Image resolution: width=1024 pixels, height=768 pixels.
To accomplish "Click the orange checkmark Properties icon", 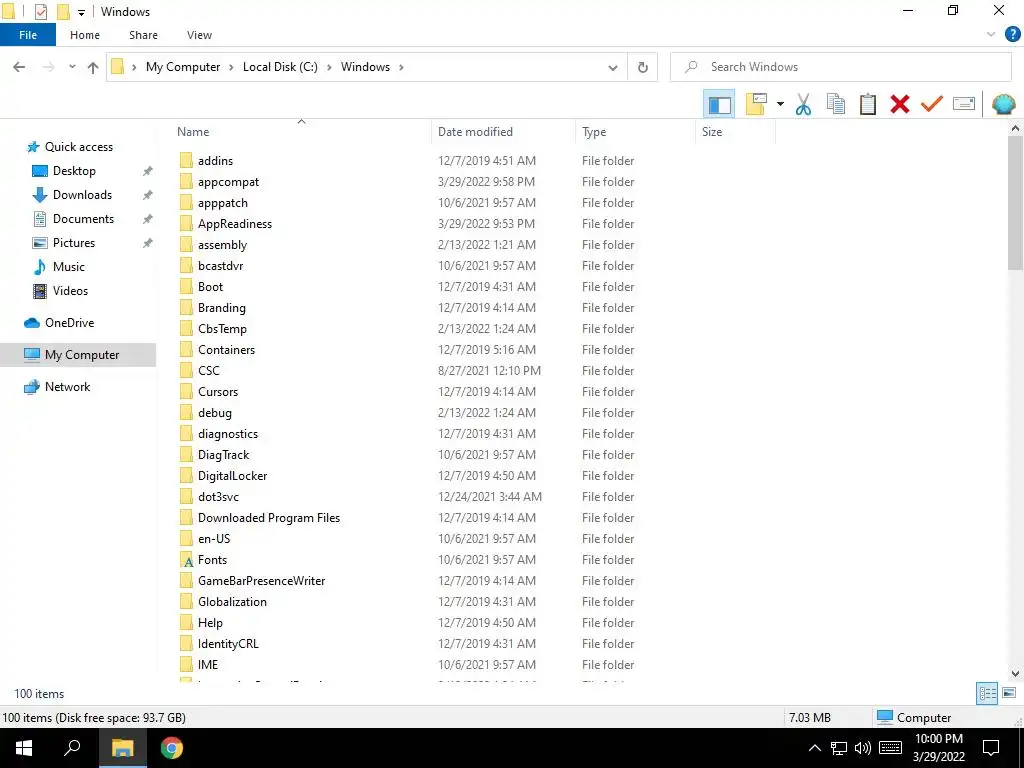I will pyautogui.click(x=931, y=104).
